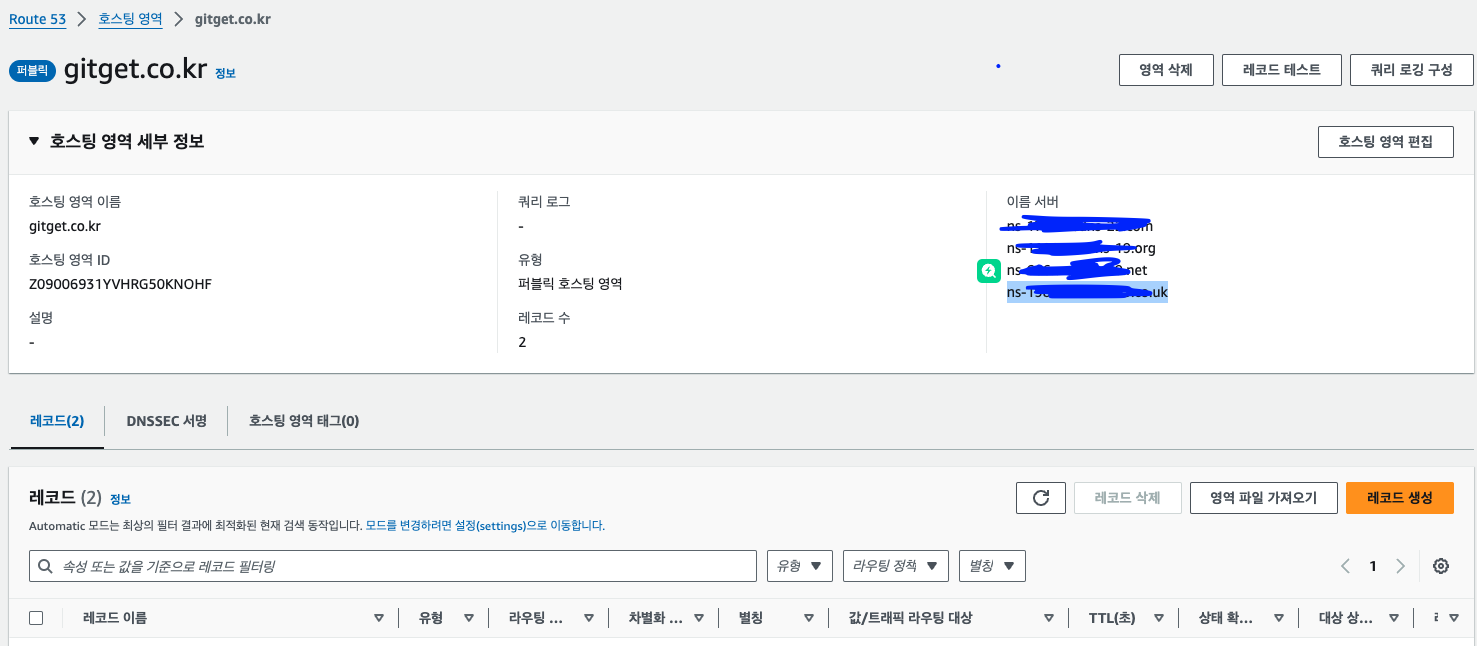The height and width of the screenshot is (646, 1477).
Task: Go to next records page
Action: click(x=1400, y=566)
